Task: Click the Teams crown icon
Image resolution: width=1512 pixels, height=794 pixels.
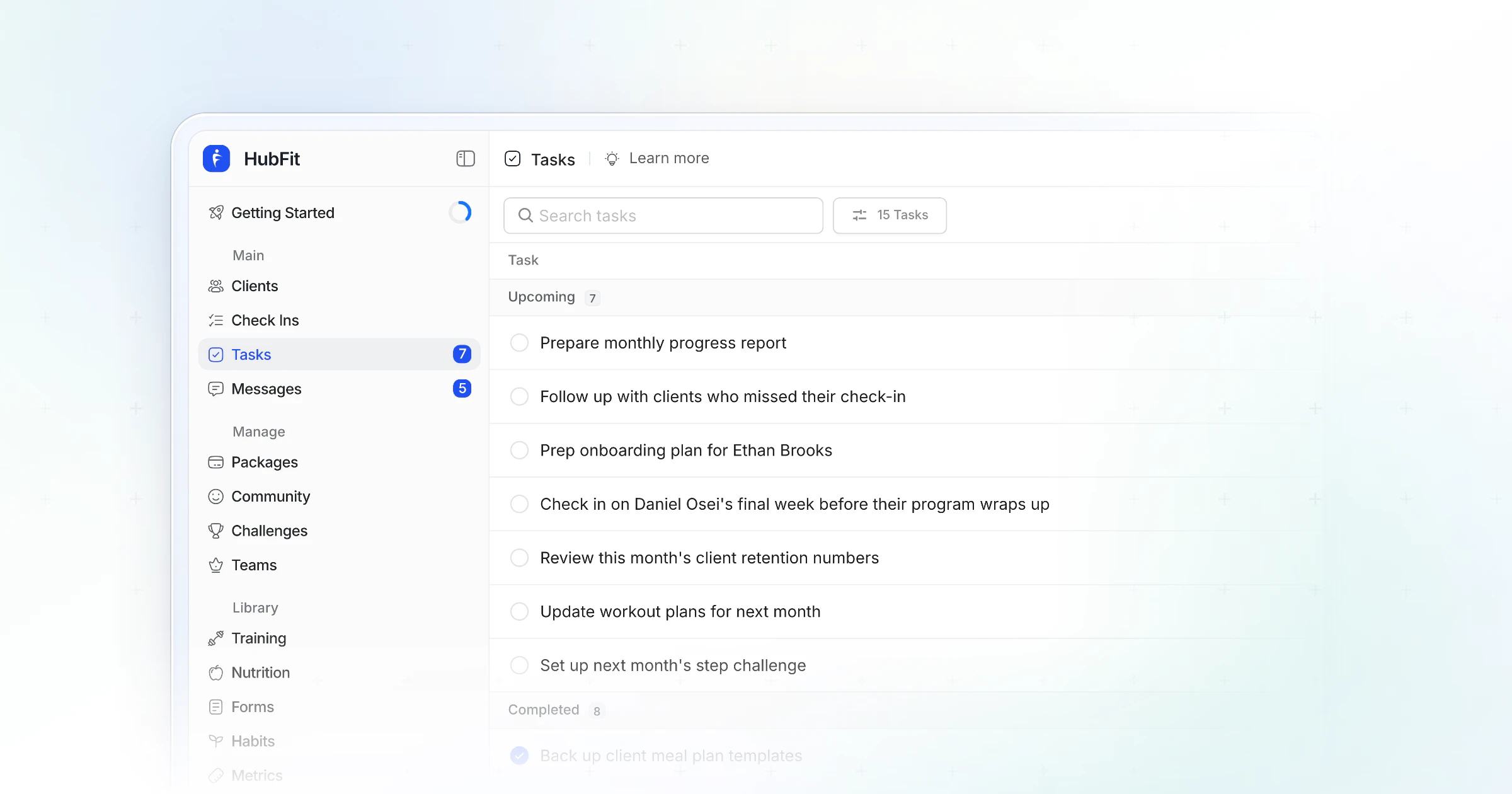Action: click(x=216, y=565)
